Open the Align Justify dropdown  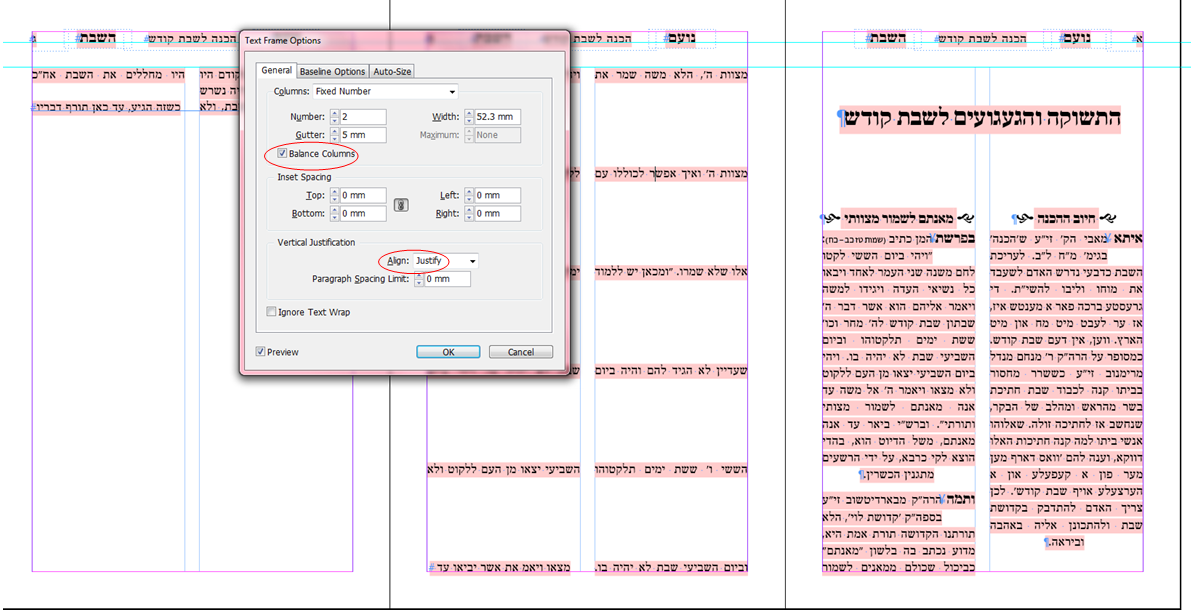[446, 261]
